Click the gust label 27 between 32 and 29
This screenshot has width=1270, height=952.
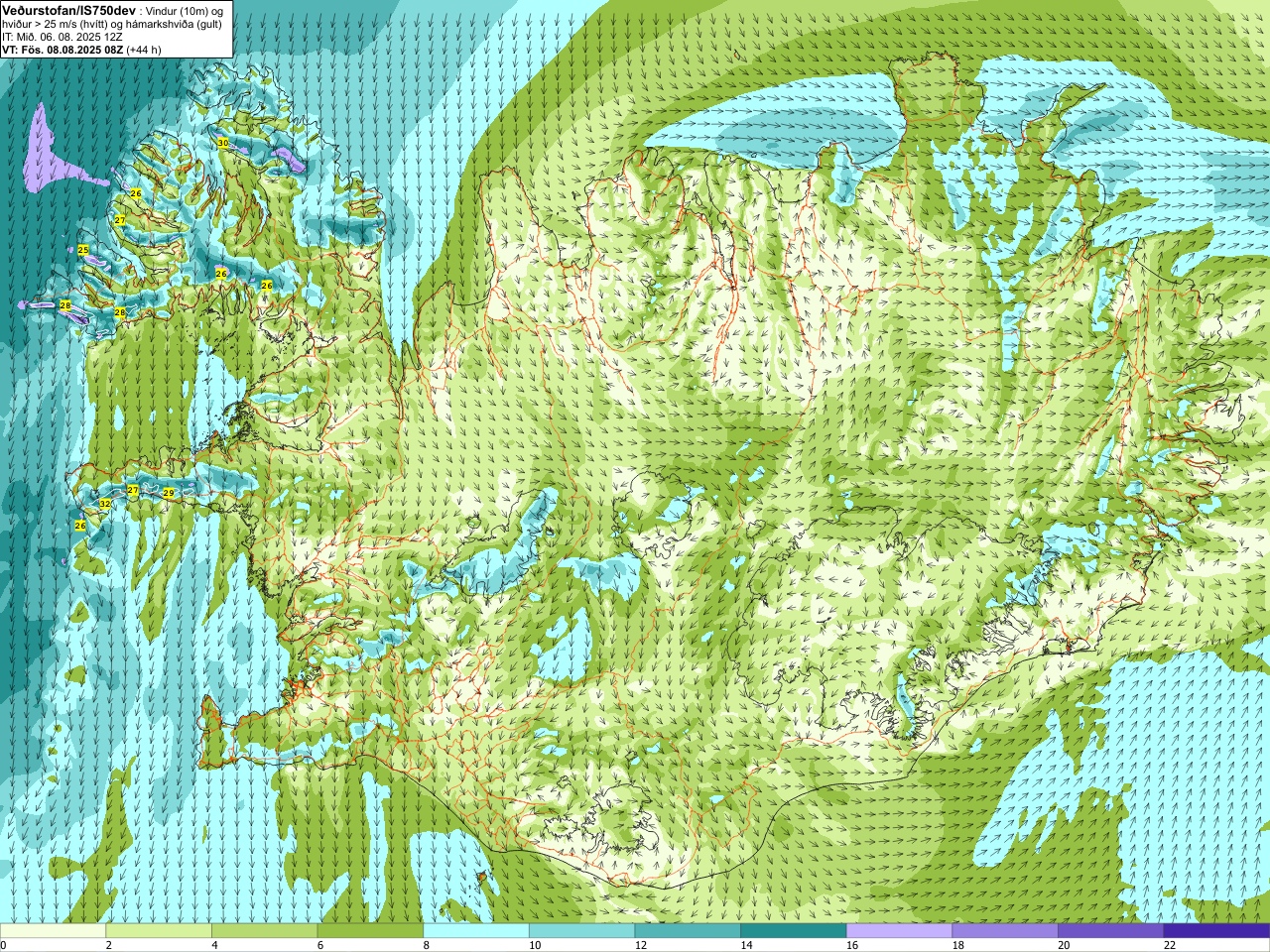(133, 490)
